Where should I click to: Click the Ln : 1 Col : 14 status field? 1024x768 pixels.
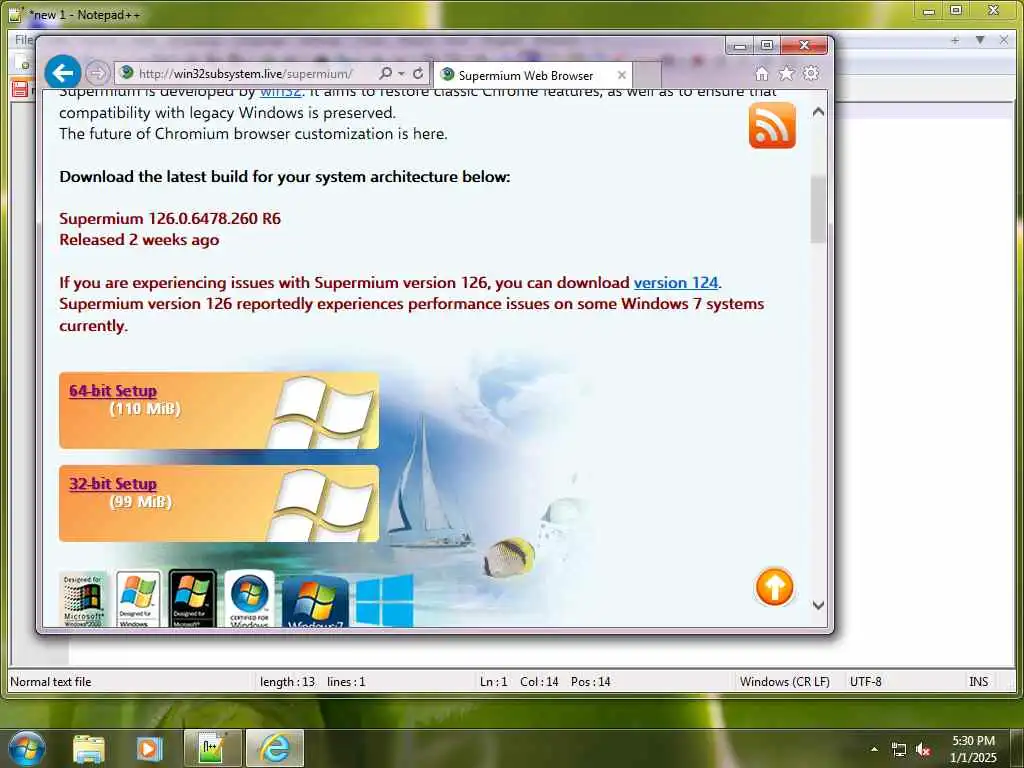click(545, 682)
